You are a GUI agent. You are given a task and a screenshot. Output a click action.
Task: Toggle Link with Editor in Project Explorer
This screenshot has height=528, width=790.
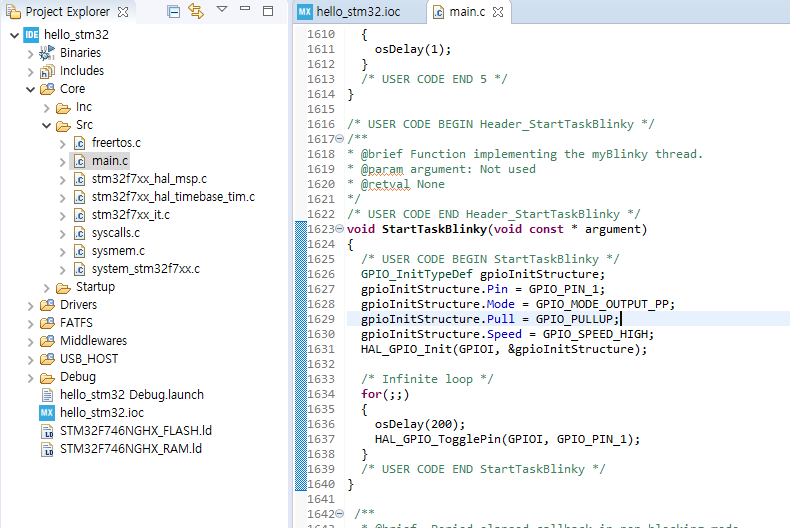(x=196, y=12)
